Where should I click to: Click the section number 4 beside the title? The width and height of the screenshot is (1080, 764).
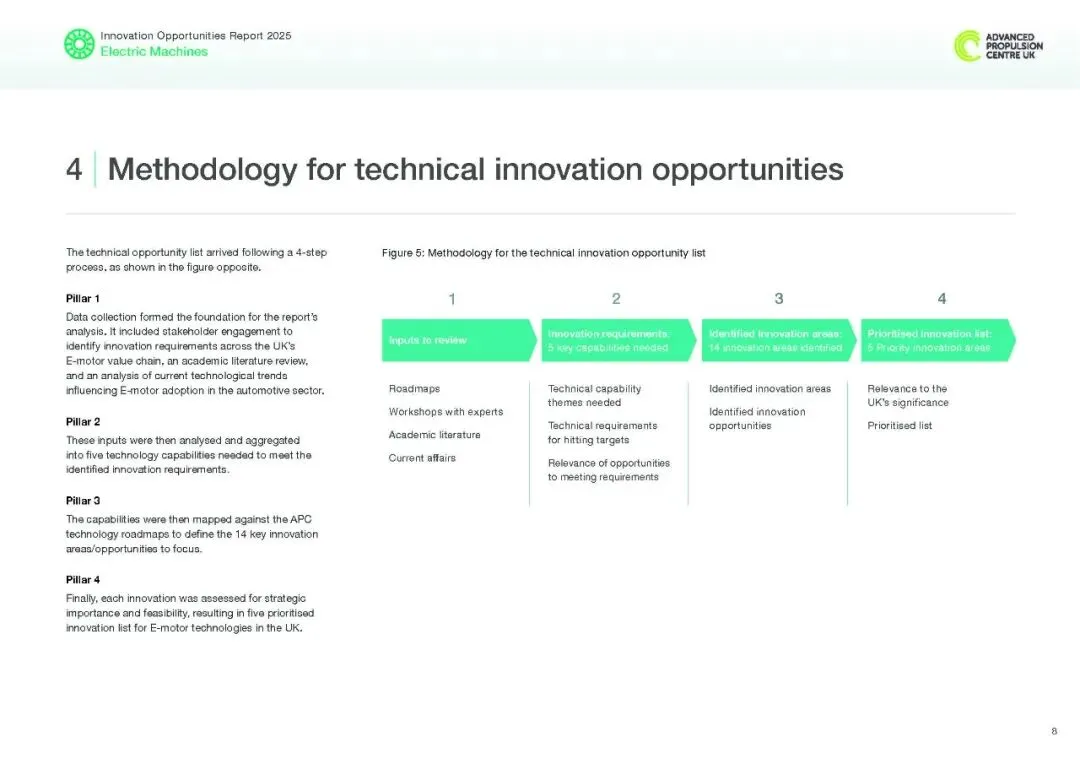tap(74, 169)
